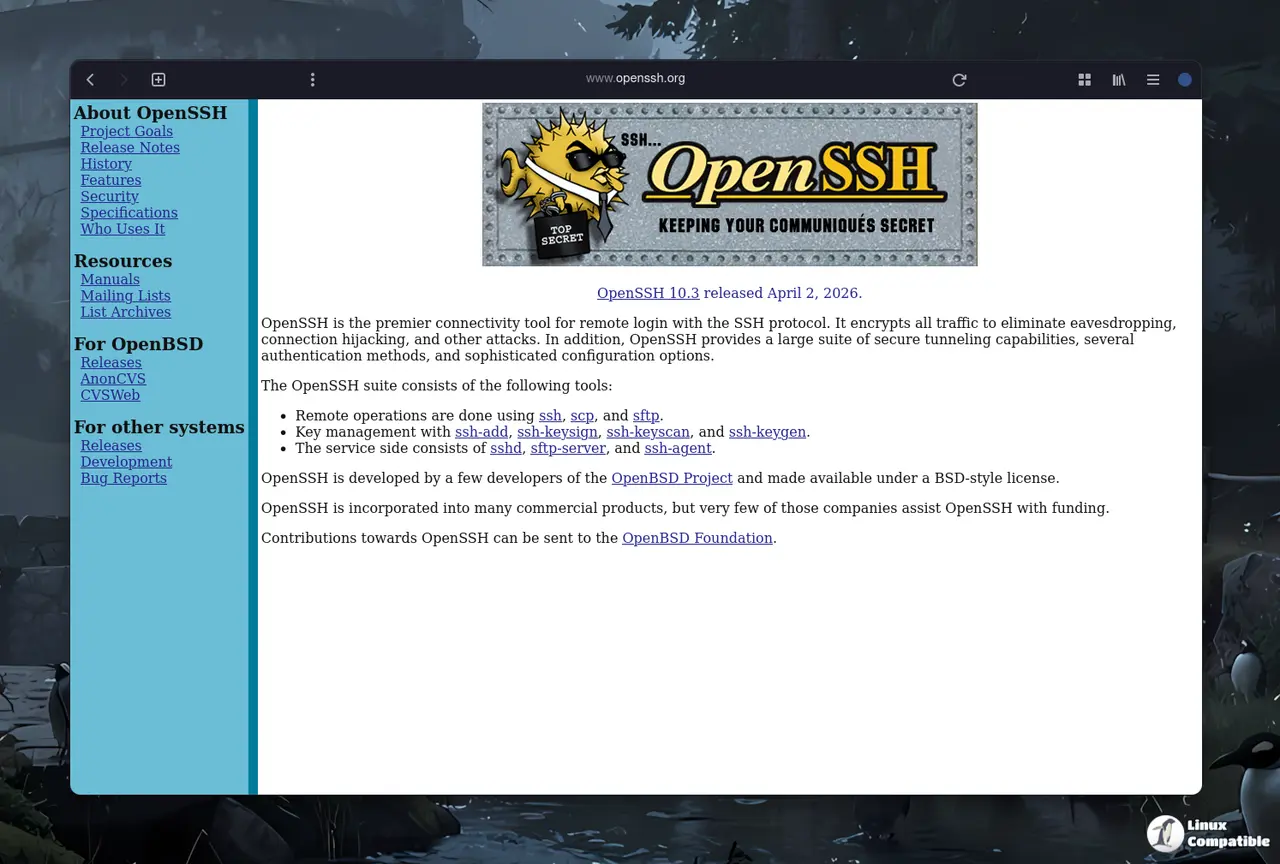Click the blue profile circle
The height and width of the screenshot is (864, 1280).
click(x=1185, y=80)
